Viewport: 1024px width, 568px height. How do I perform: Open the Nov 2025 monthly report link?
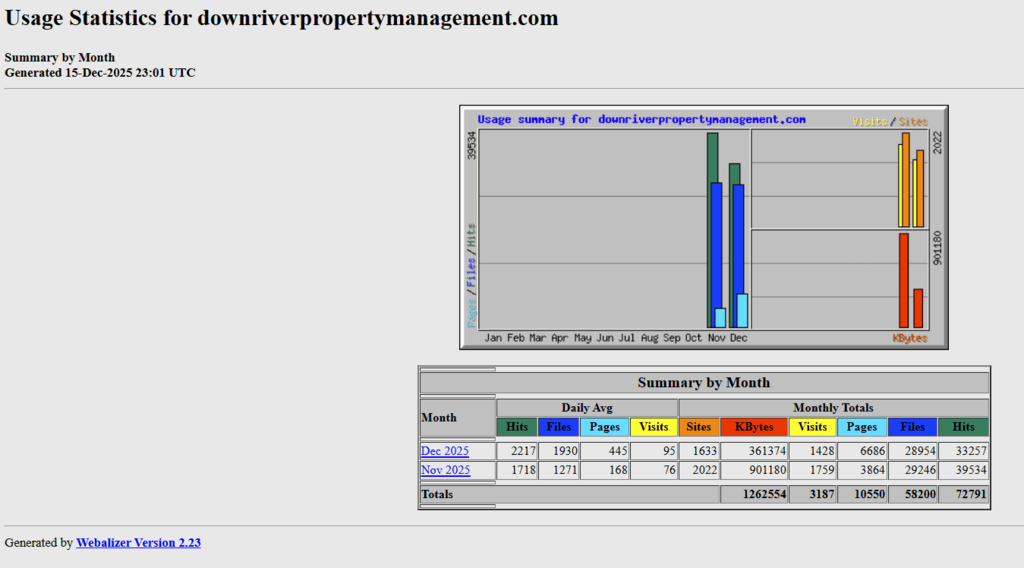[x=445, y=470]
